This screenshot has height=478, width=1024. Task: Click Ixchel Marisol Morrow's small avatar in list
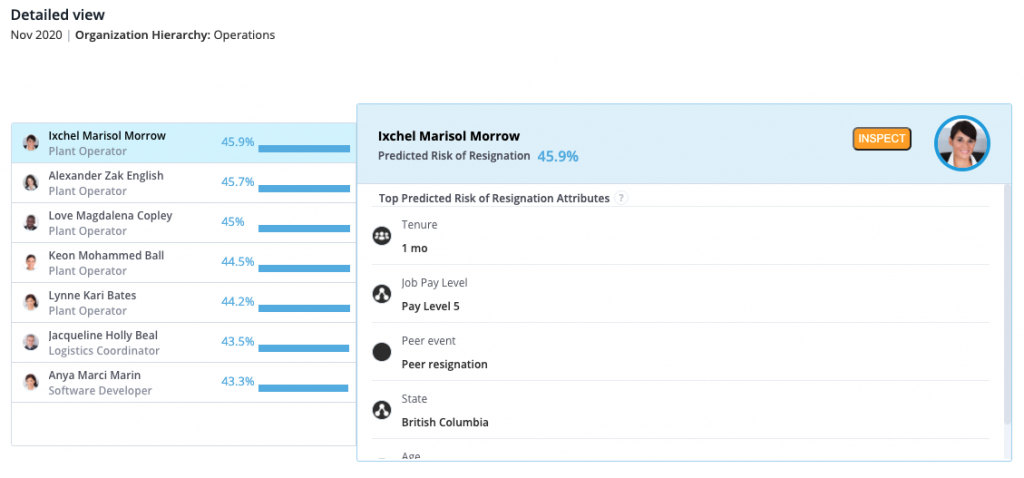[x=31, y=143]
